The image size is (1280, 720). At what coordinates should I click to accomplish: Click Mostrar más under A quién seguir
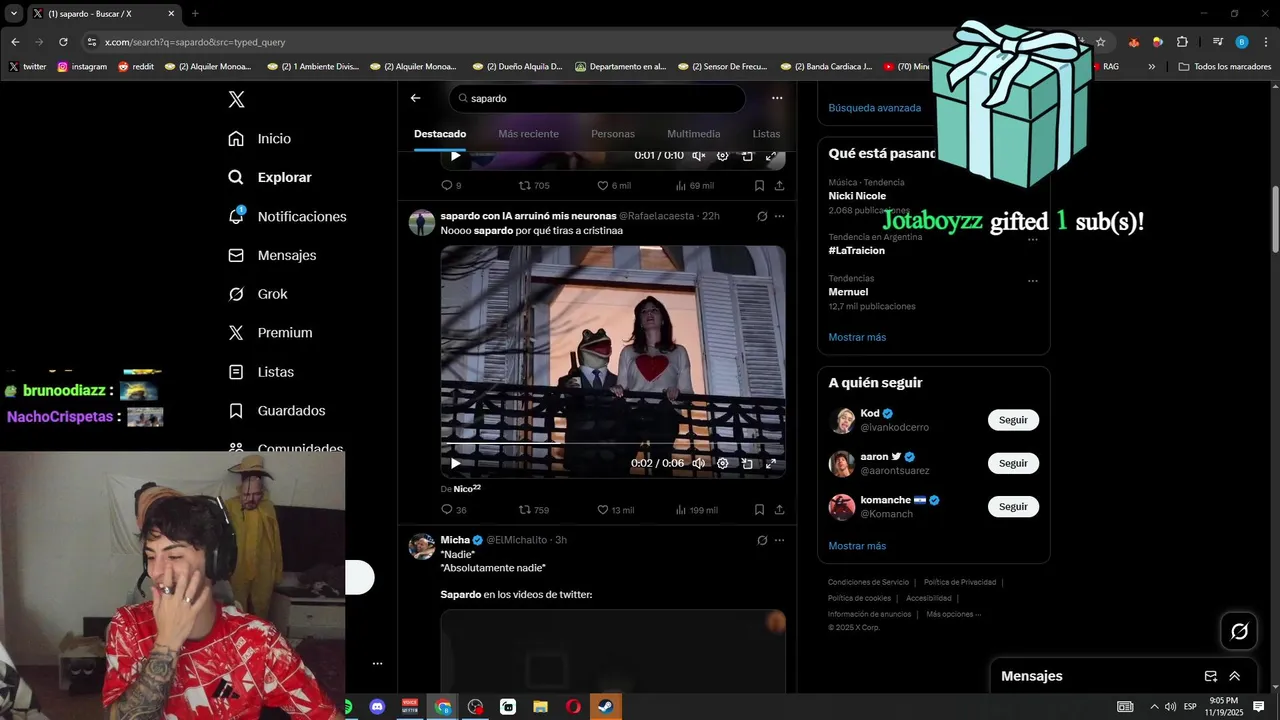(857, 546)
